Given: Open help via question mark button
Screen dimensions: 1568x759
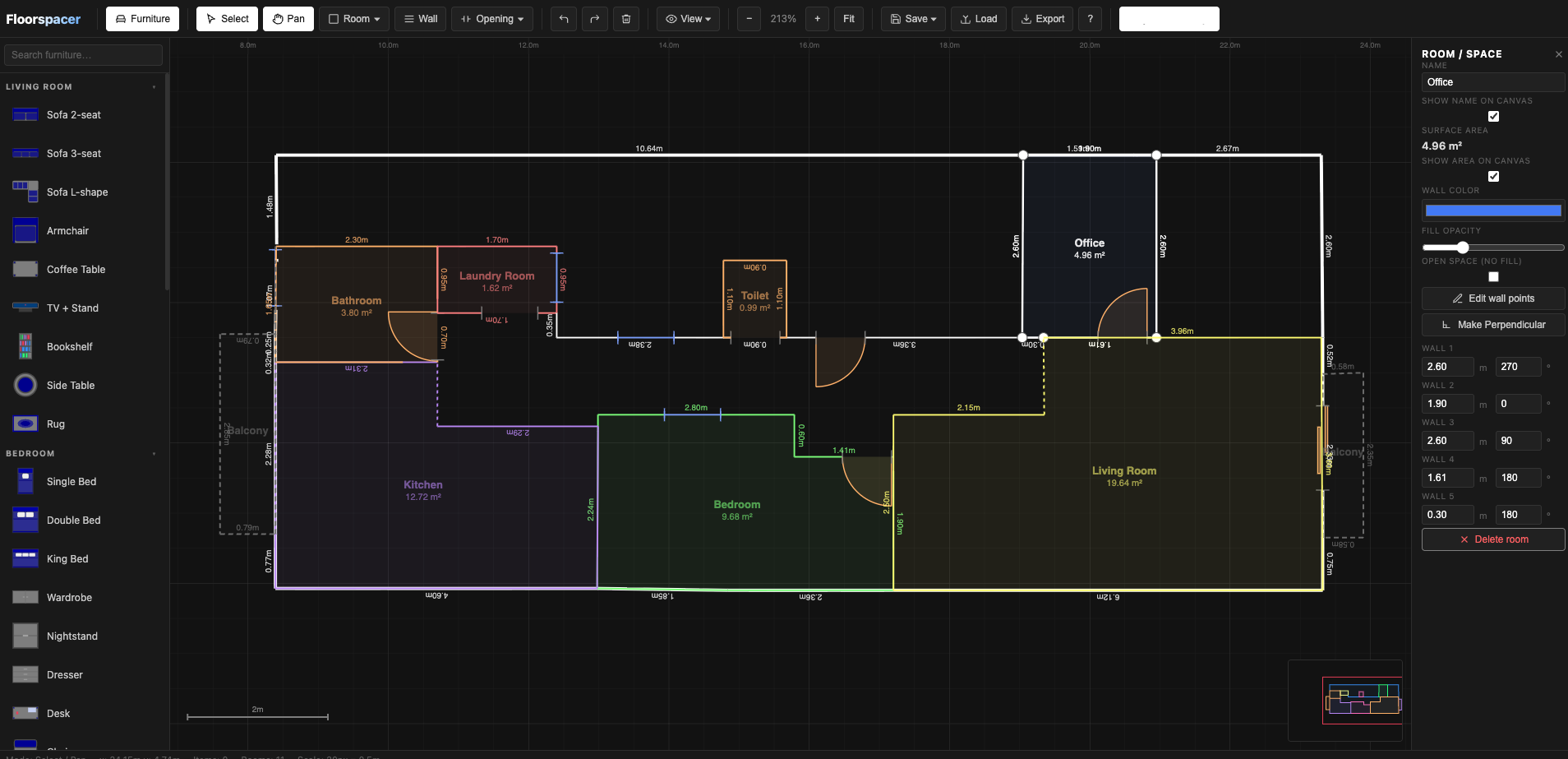Looking at the screenshot, I should [x=1091, y=19].
